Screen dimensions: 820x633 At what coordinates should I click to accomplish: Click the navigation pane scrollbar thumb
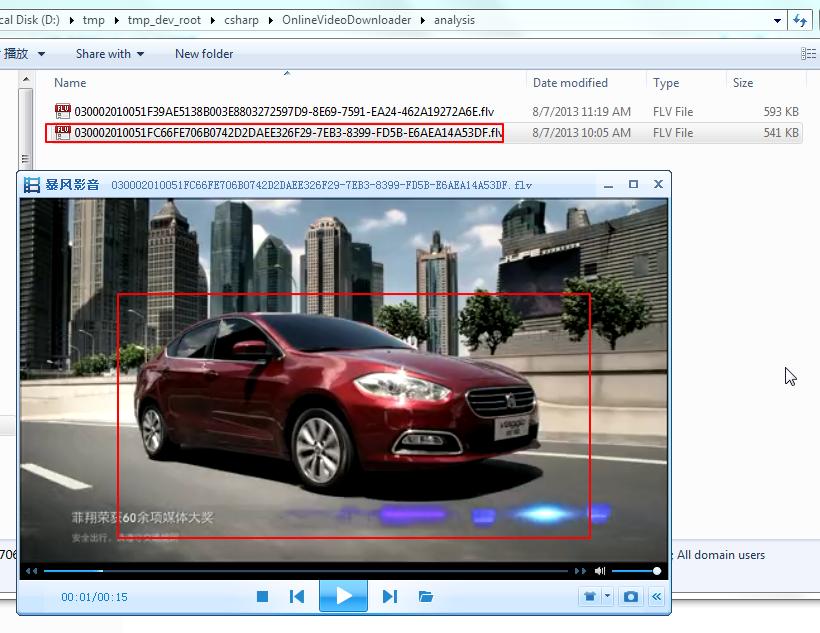pyautogui.click(x=26, y=128)
